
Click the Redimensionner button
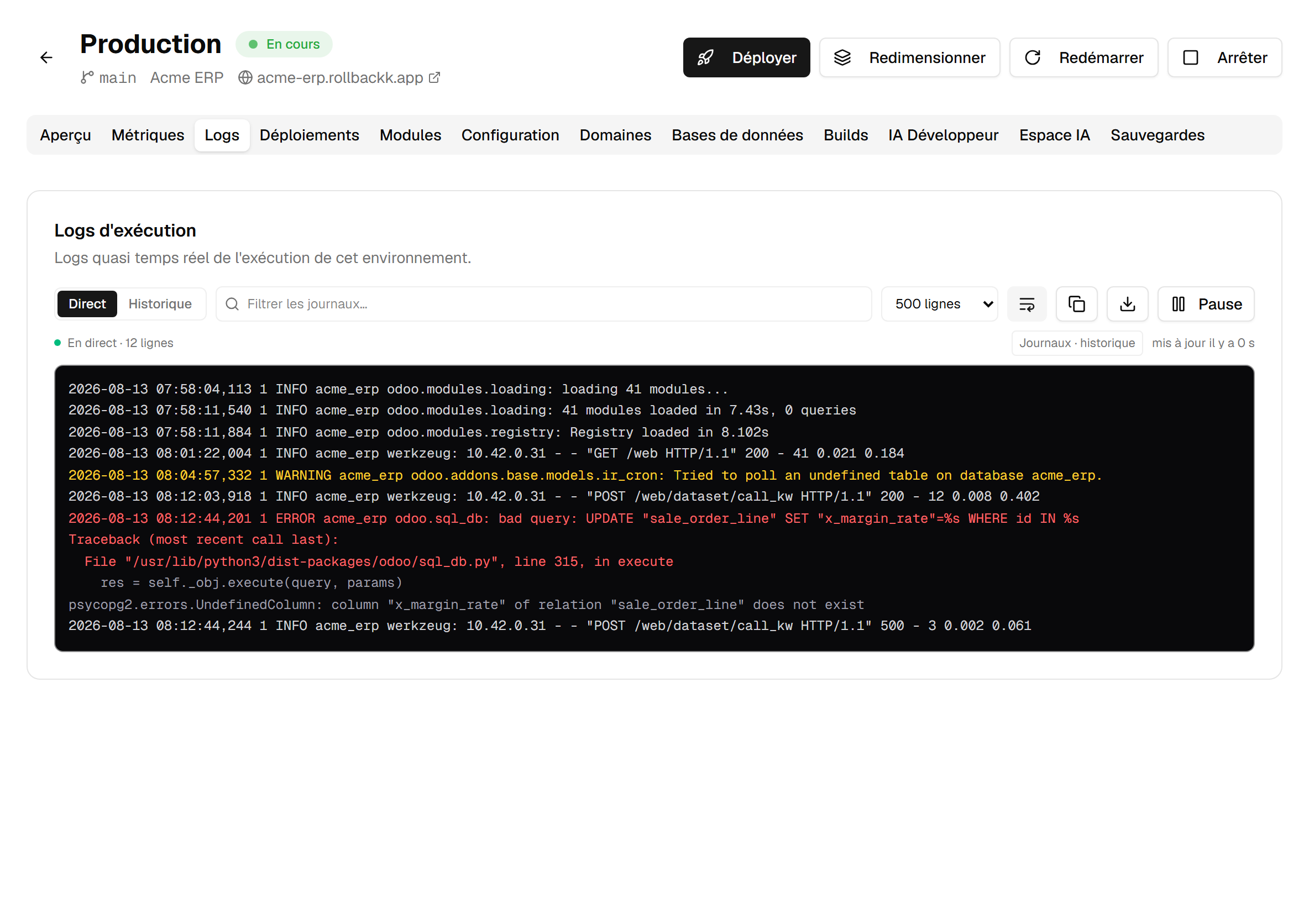909,57
